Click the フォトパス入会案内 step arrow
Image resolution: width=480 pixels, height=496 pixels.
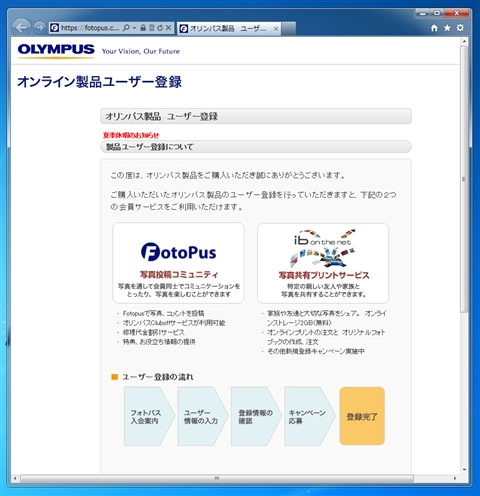tap(149, 416)
